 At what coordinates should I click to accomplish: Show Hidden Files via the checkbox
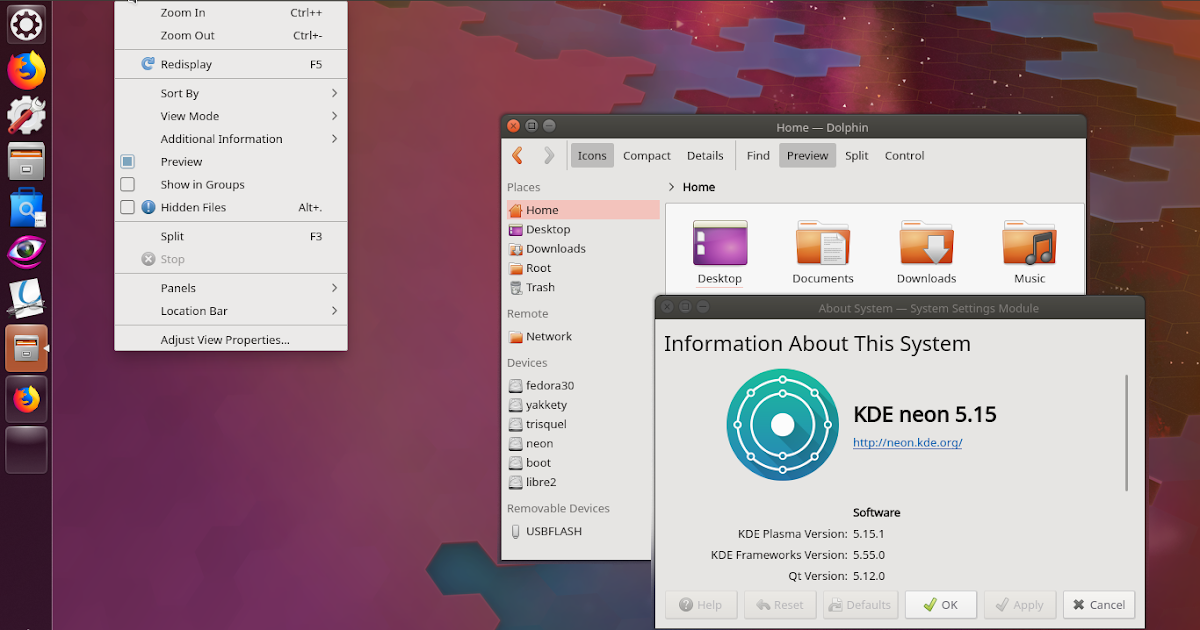click(x=127, y=207)
